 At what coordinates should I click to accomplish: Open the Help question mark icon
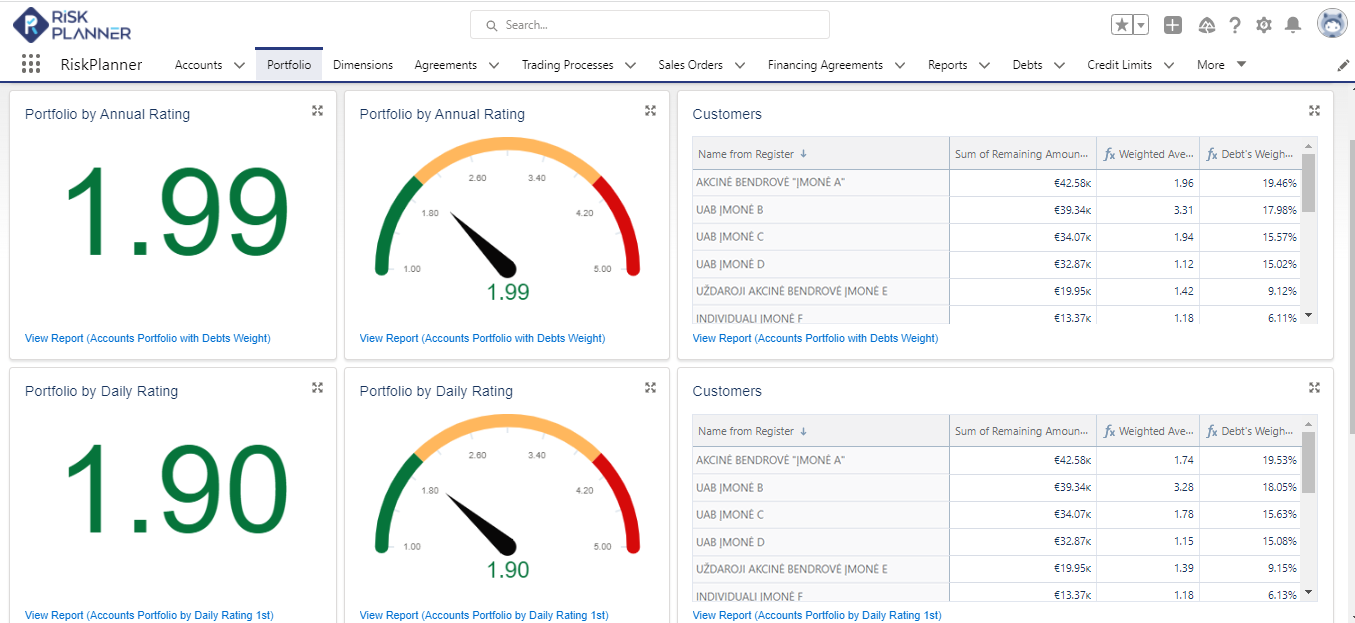click(x=1235, y=25)
